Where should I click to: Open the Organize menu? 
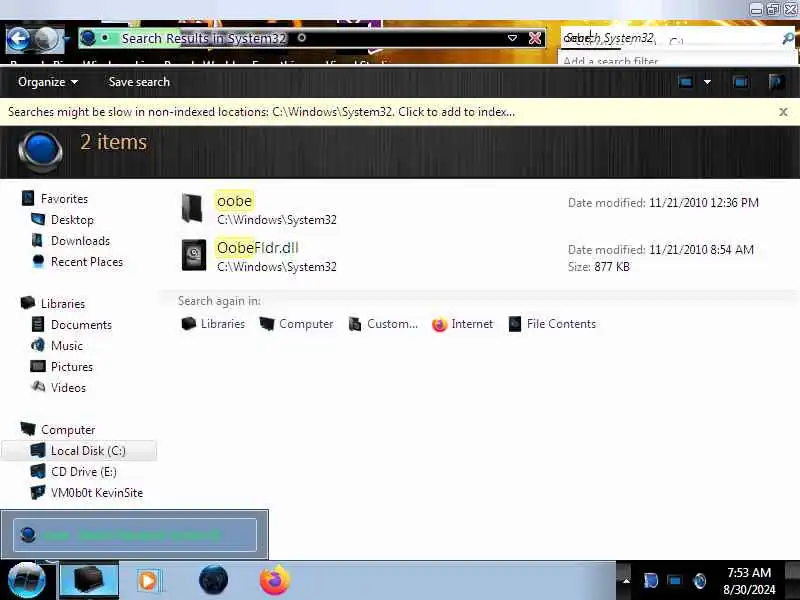(x=47, y=82)
